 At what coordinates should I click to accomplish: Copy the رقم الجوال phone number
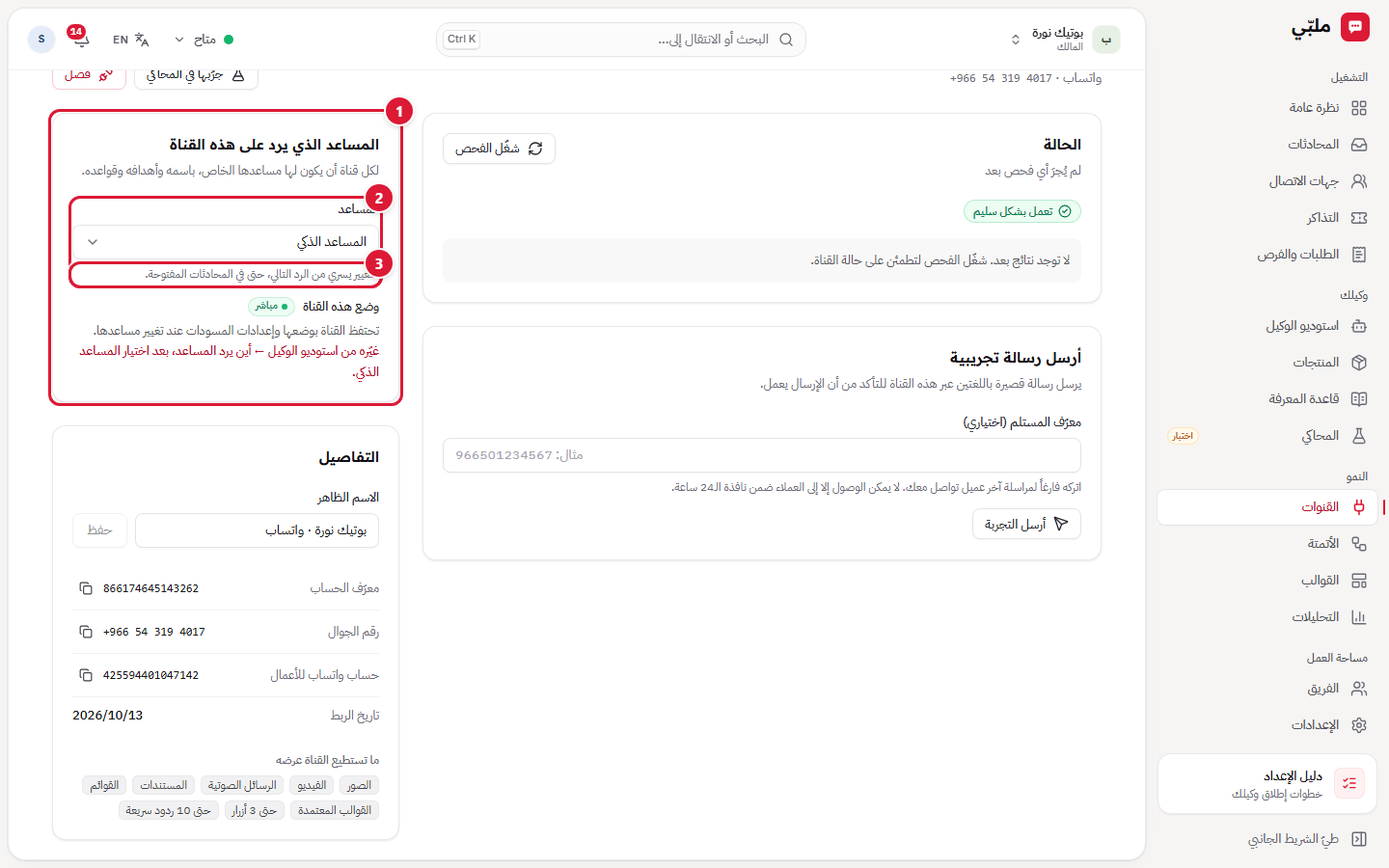pyautogui.click(x=86, y=632)
